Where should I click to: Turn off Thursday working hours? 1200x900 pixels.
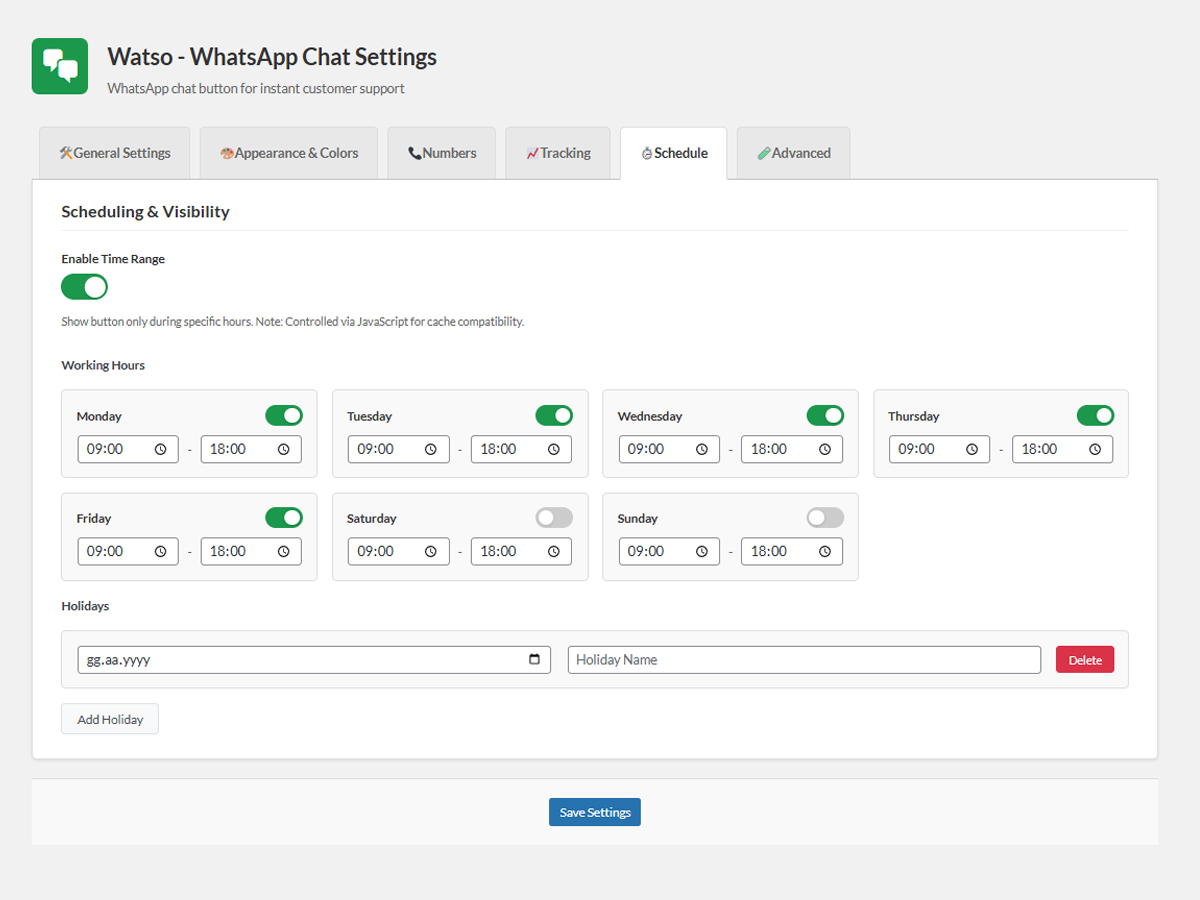pyautogui.click(x=1095, y=415)
